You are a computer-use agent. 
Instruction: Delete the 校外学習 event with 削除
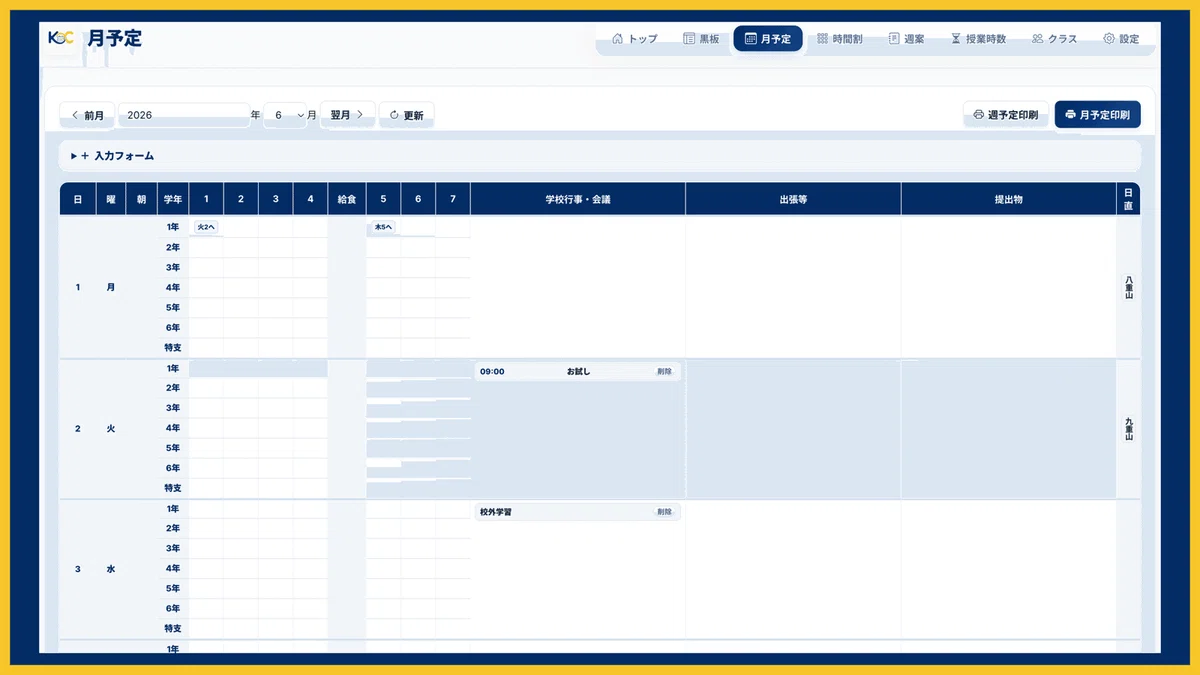tap(665, 512)
